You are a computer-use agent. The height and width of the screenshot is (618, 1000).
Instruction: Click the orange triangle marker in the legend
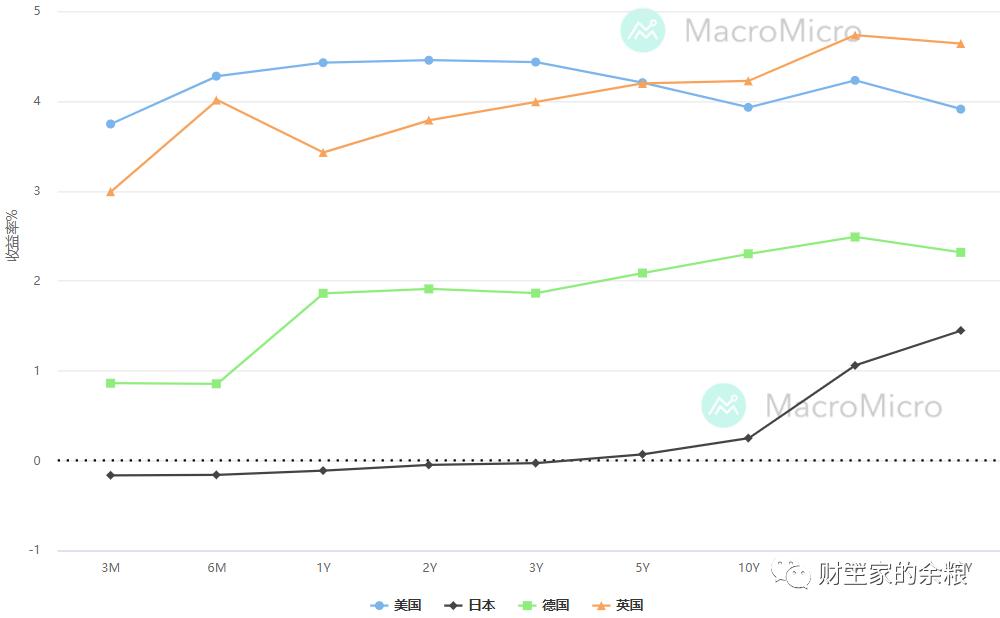point(601,605)
